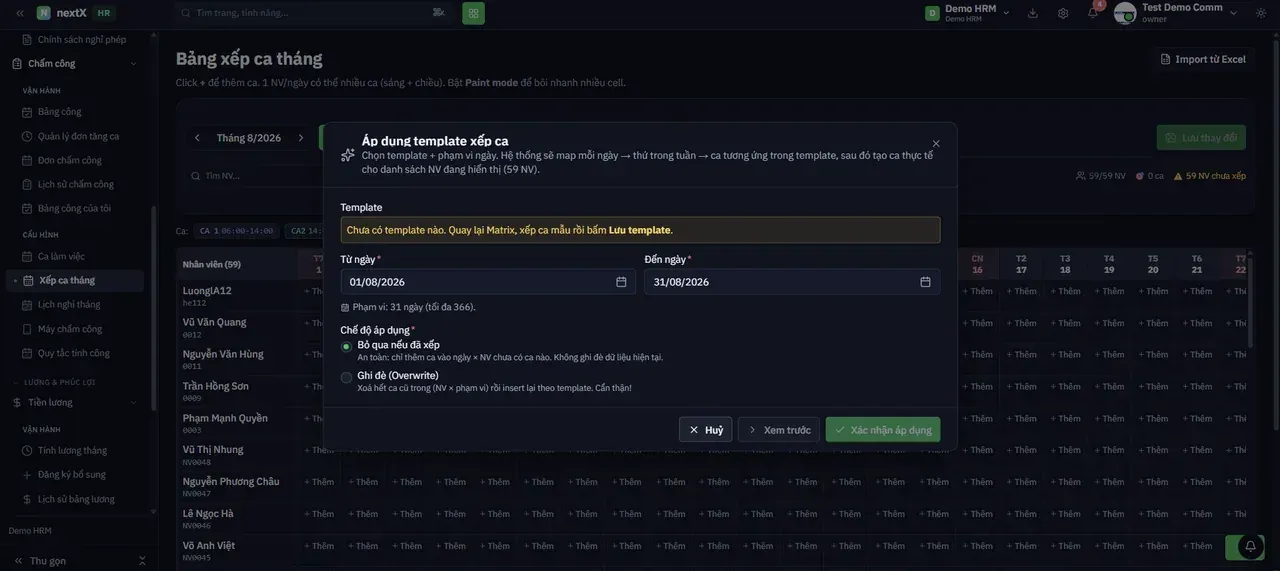
Task: Click the Huỷ cancel button
Action: (x=705, y=430)
